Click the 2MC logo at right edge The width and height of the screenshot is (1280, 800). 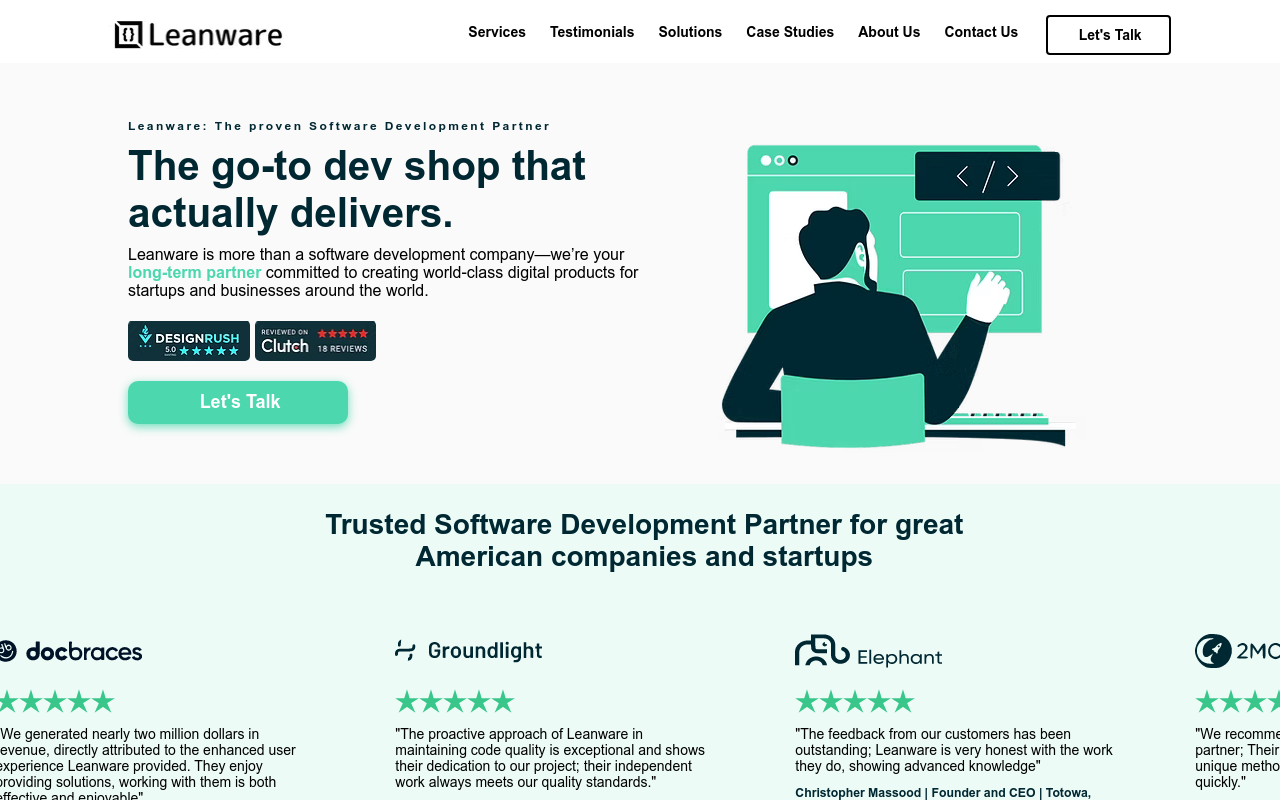[1237, 651]
